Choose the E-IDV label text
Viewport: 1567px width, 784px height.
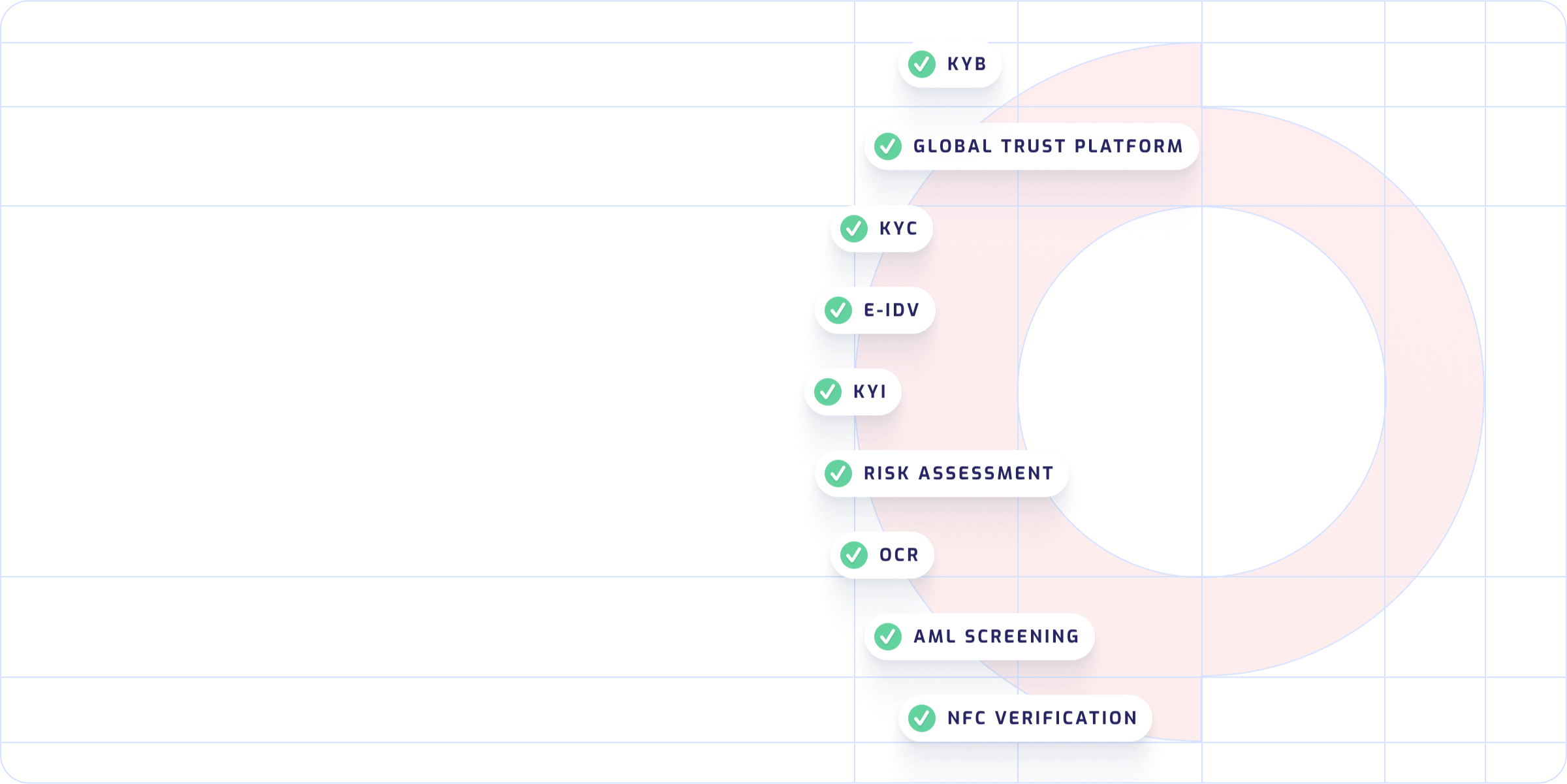click(x=892, y=310)
